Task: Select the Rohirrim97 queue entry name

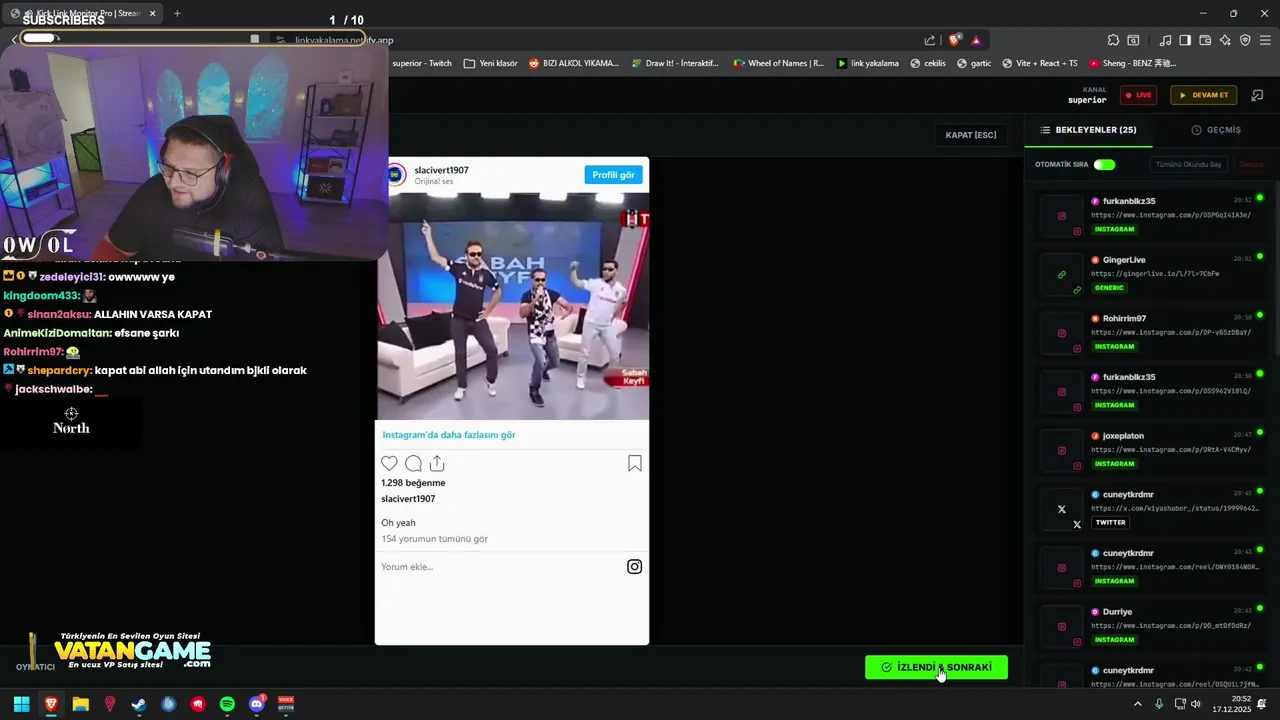Action: [x=1124, y=318]
